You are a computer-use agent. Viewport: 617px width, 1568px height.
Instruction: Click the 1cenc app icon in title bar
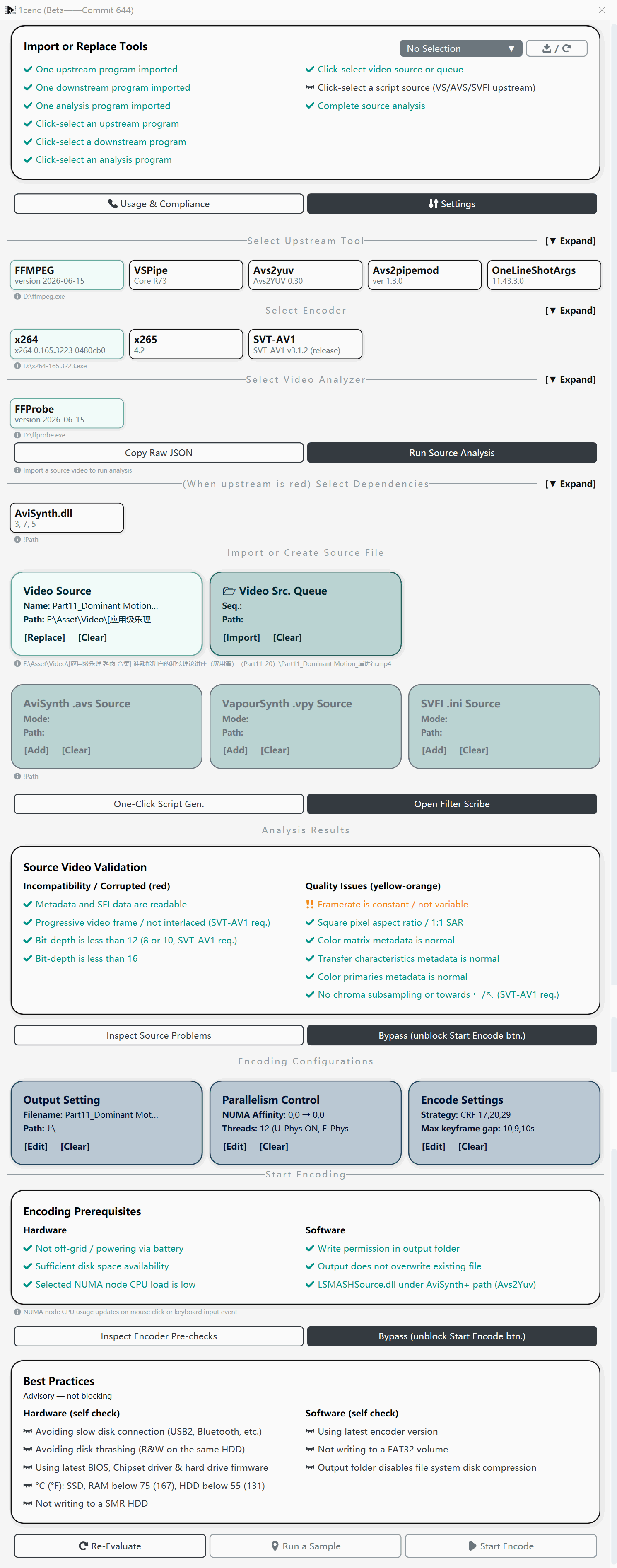point(10,10)
